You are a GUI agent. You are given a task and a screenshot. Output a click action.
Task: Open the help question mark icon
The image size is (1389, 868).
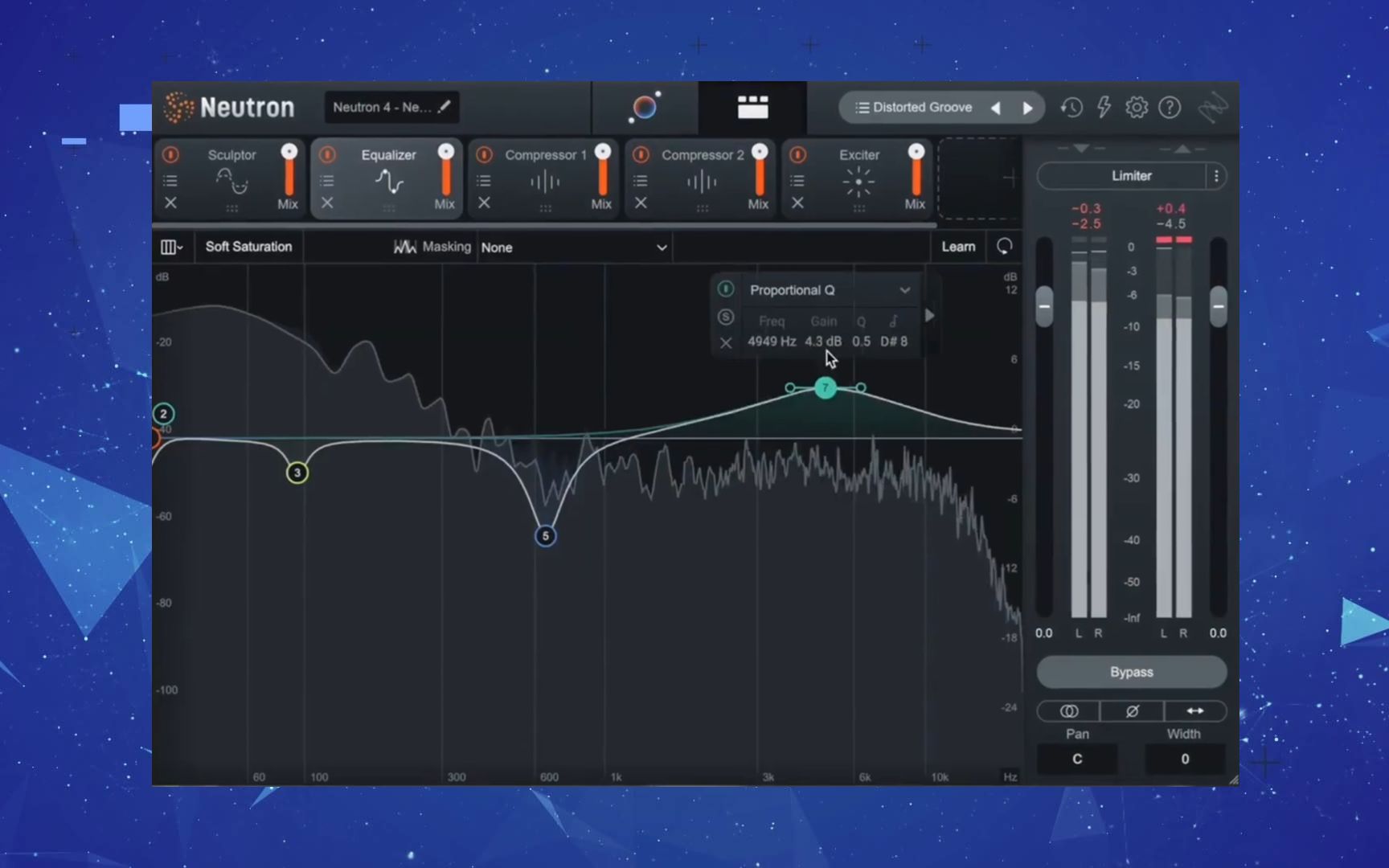pyautogui.click(x=1170, y=107)
